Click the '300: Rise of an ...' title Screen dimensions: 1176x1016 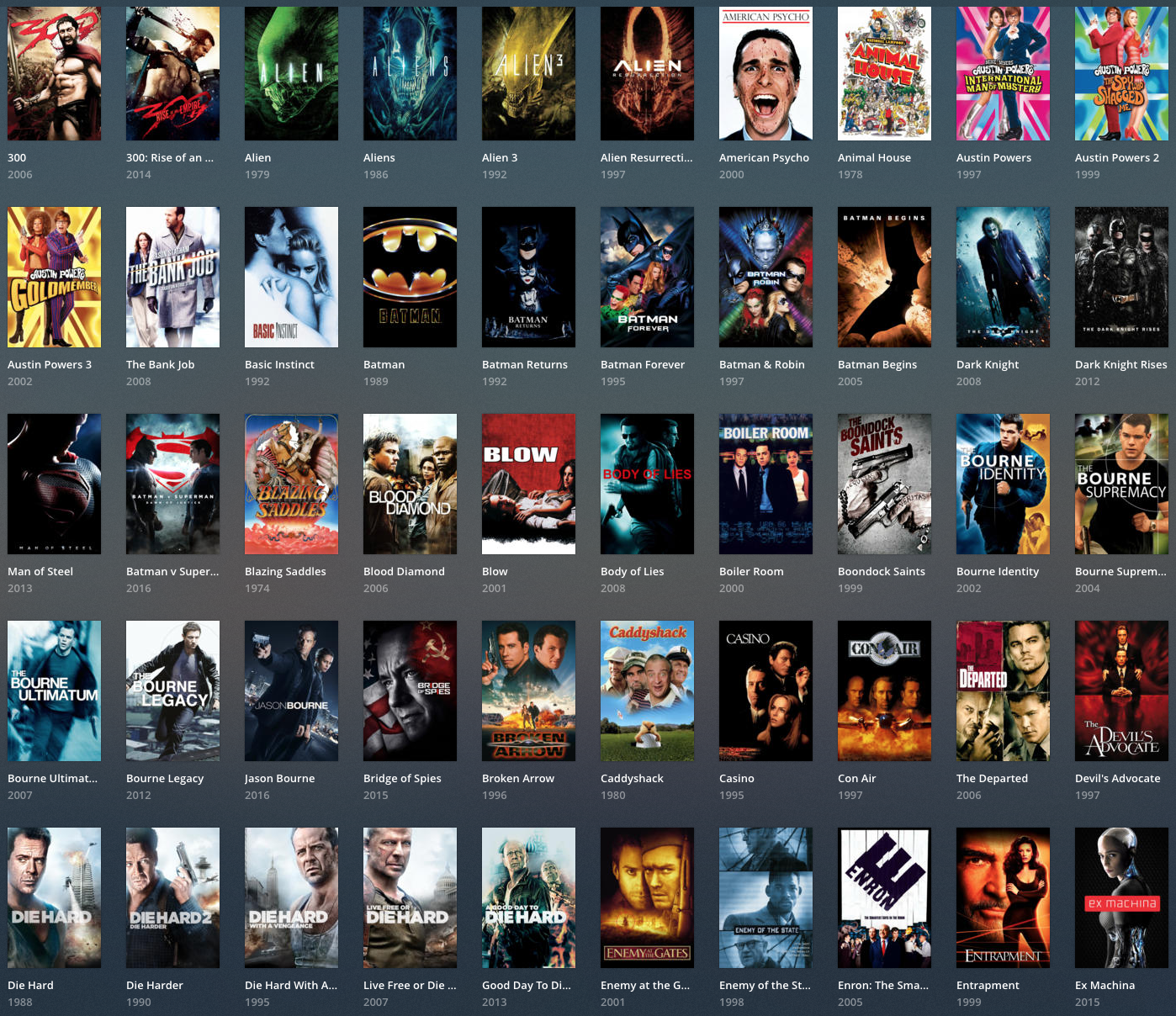coord(170,157)
